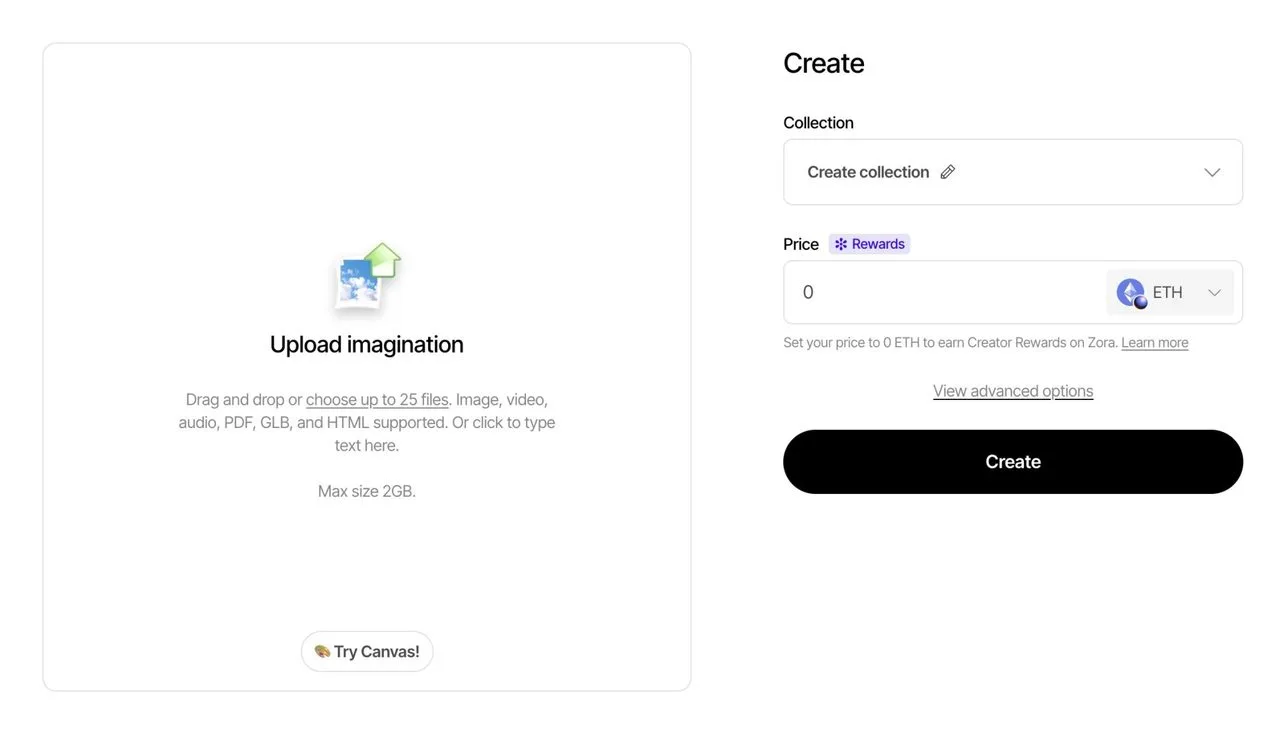This screenshot has height=730, width=1280.
Task: Open the Learn more link
Action: tap(1155, 342)
